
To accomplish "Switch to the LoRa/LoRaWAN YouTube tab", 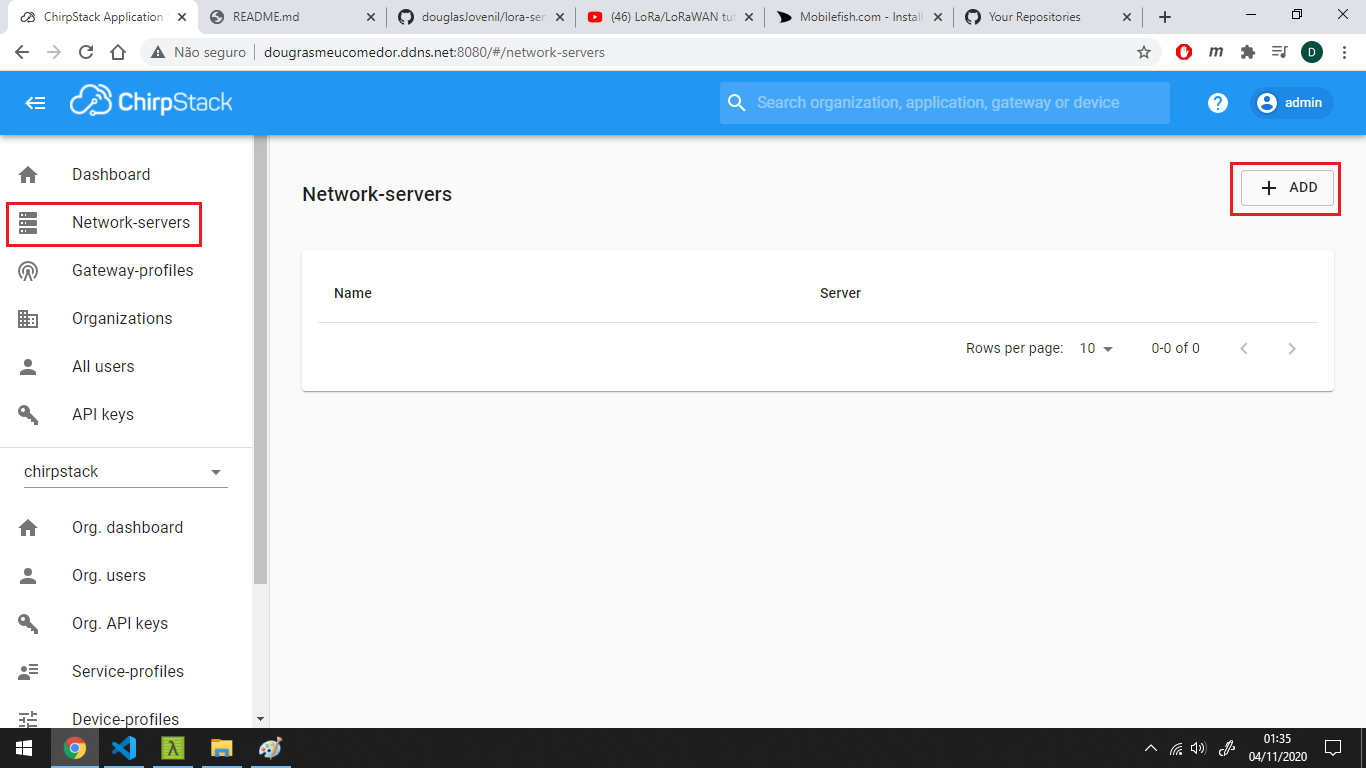I will pos(670,17).
